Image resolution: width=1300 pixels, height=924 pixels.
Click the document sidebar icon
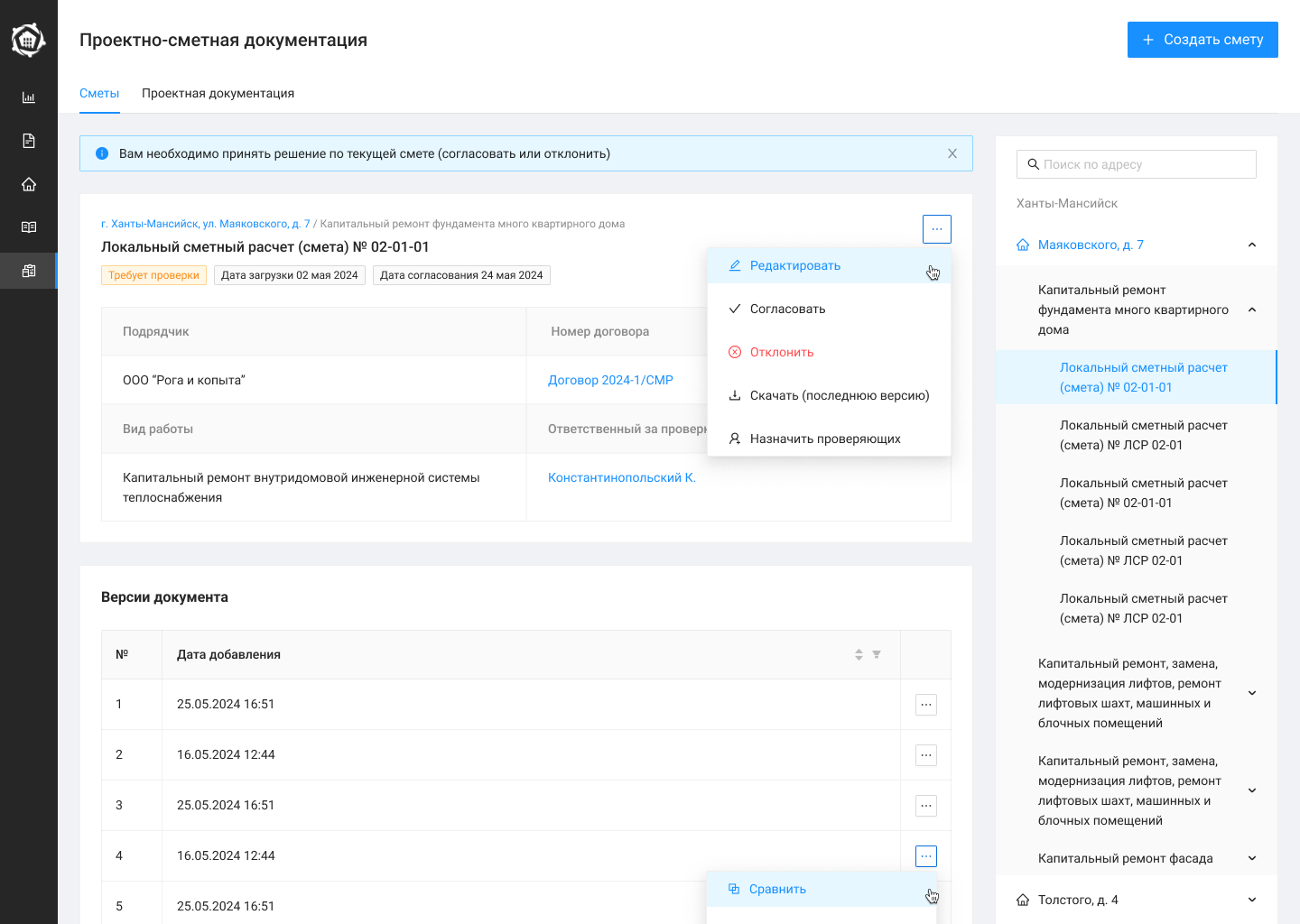(x=29, y=141)
